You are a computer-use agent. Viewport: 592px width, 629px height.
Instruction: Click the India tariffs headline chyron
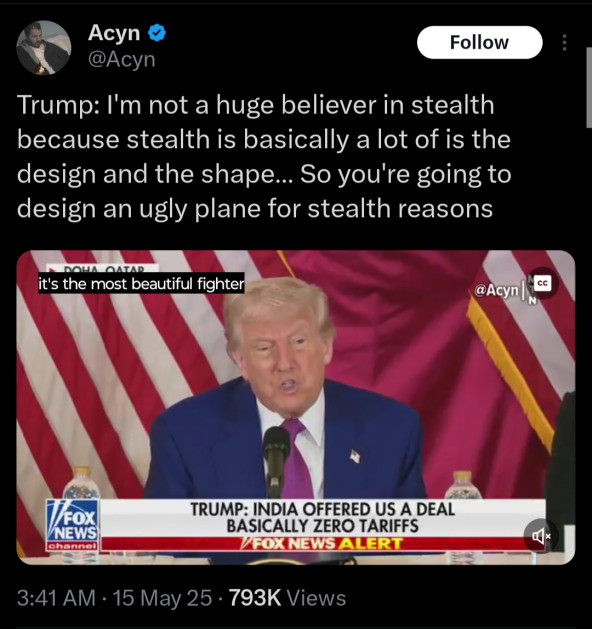(x=323, y=517)
